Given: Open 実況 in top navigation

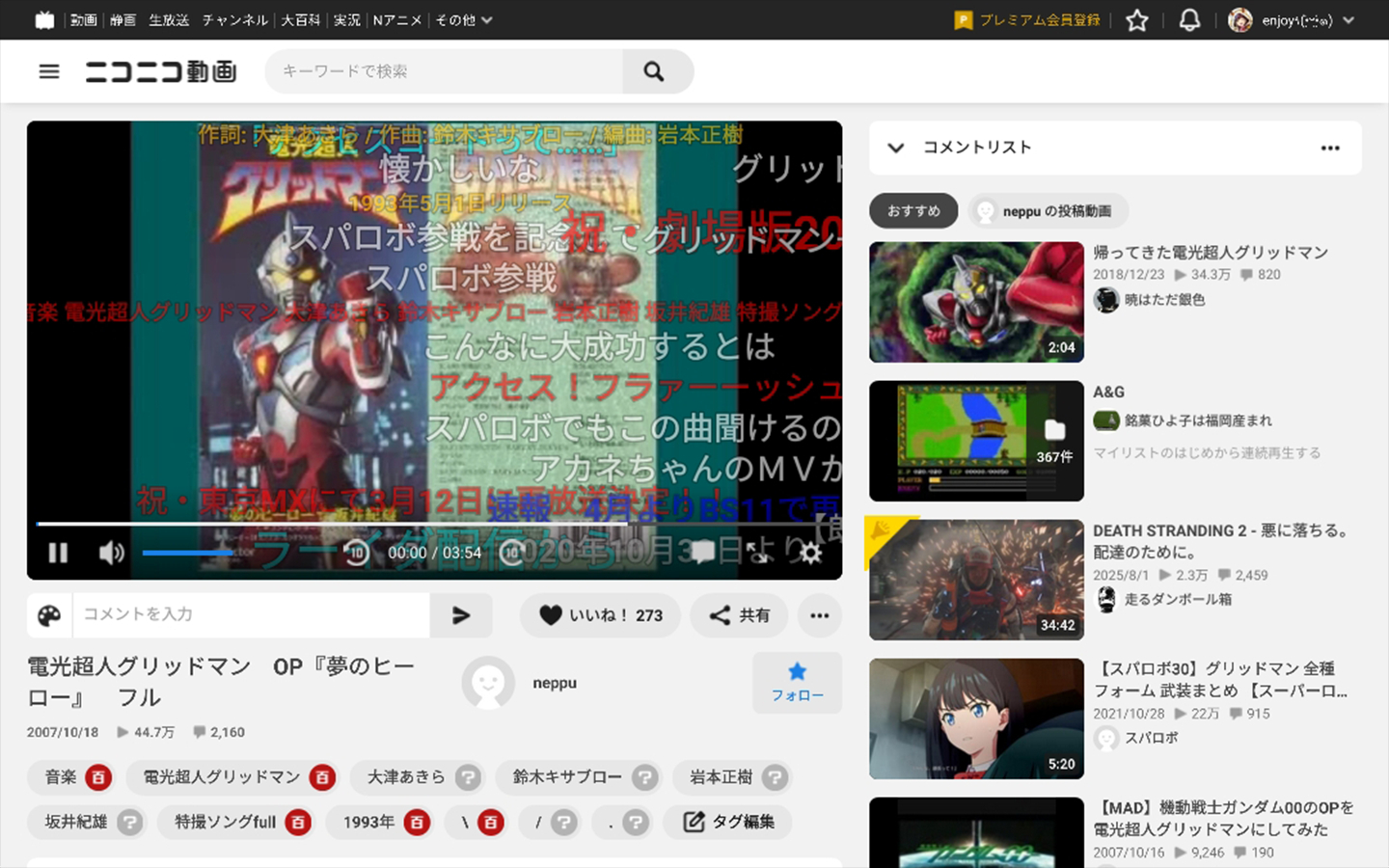Looking at the screenshot, I should click(x=347, y=19).
